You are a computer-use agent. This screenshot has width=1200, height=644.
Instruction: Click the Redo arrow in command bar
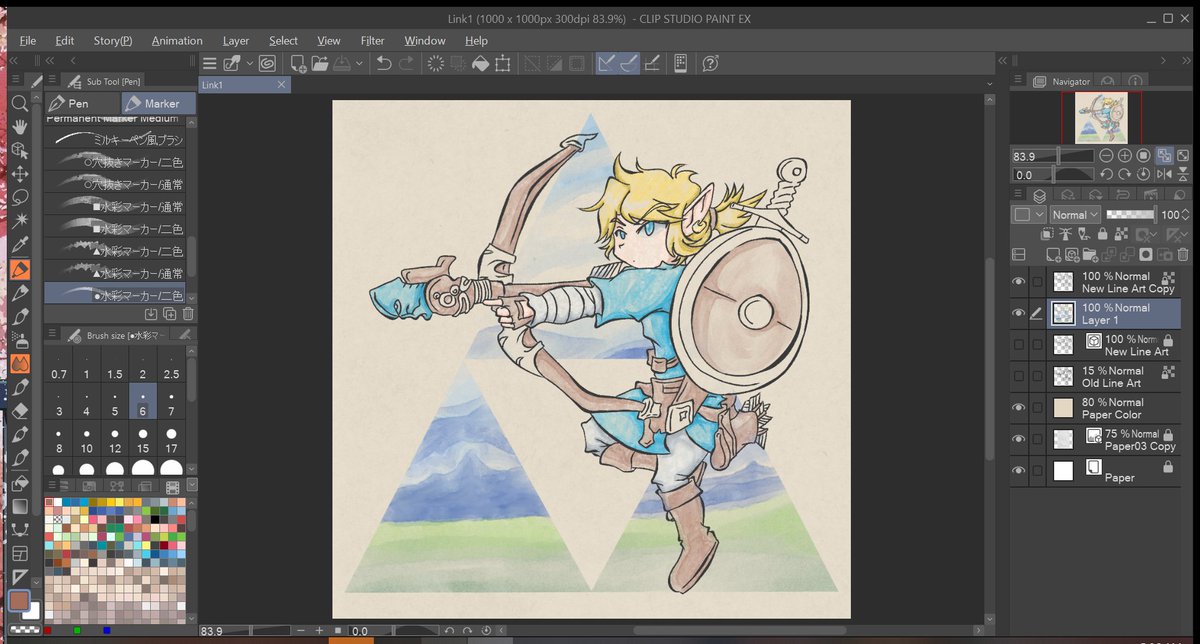[406, 64]
